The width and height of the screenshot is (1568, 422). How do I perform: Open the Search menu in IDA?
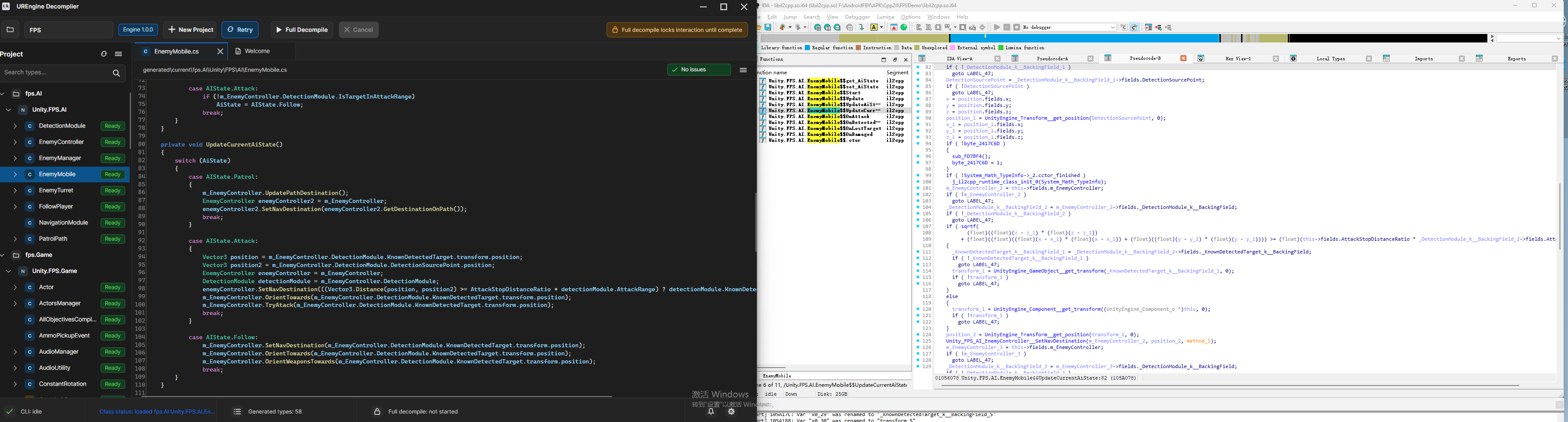pyautogui.click(x=812, y=17)
